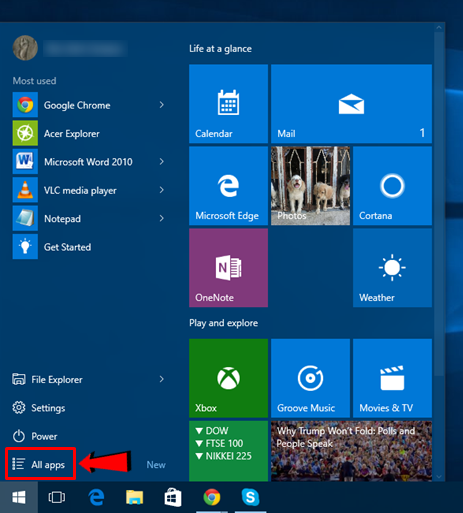Expand VLC media player jump list arrow

point(162,190)
